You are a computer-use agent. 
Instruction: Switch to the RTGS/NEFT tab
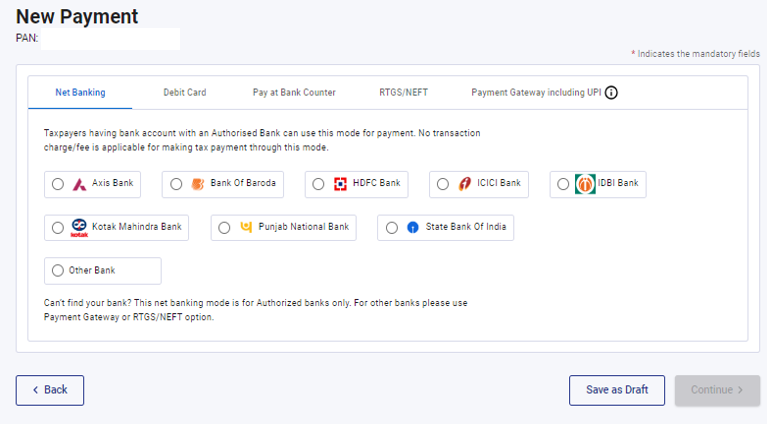tap(403, 93)
